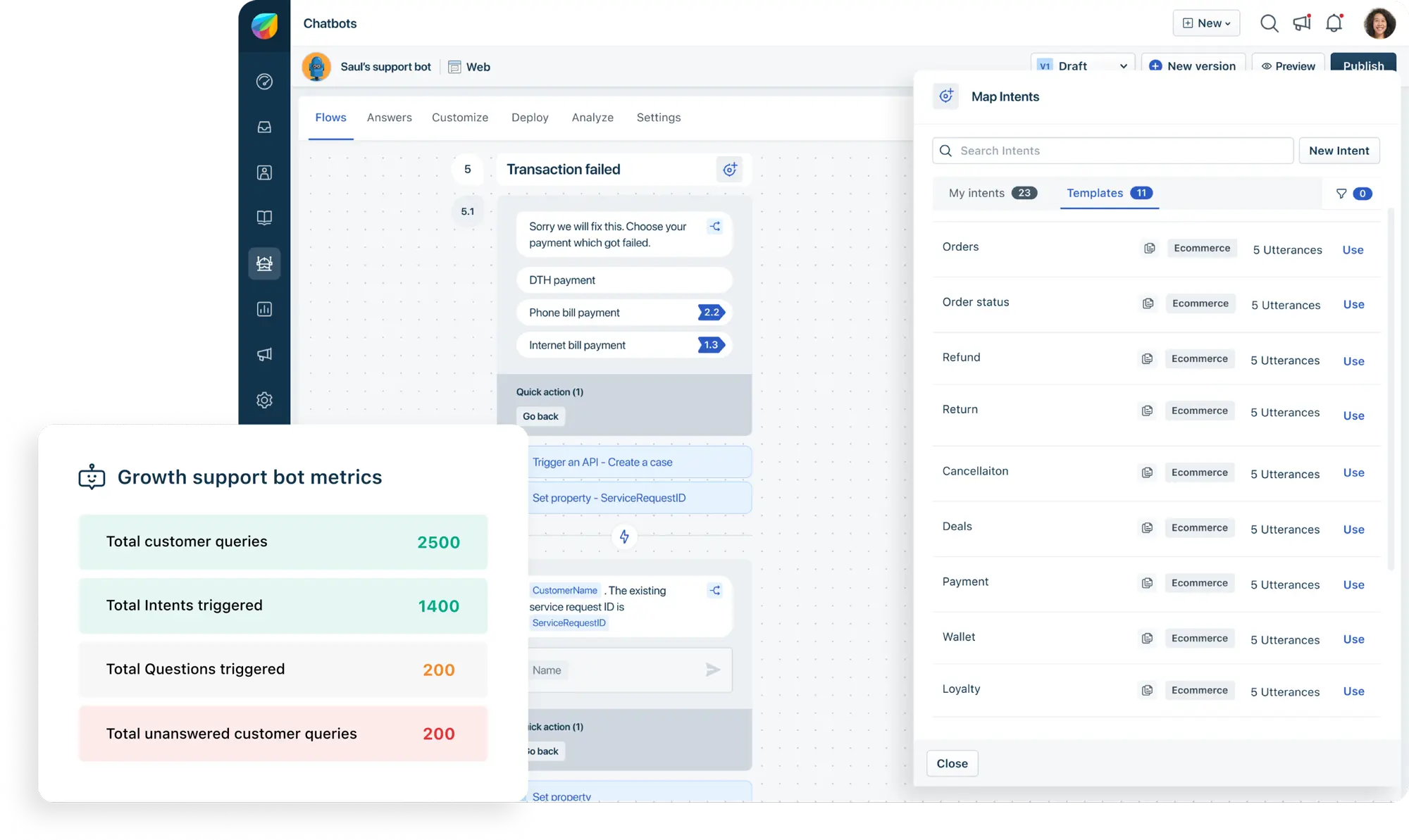Click map intent icon on Transaction failed
The height and width of the screenshot is (840, 1409).
point(730,169)
